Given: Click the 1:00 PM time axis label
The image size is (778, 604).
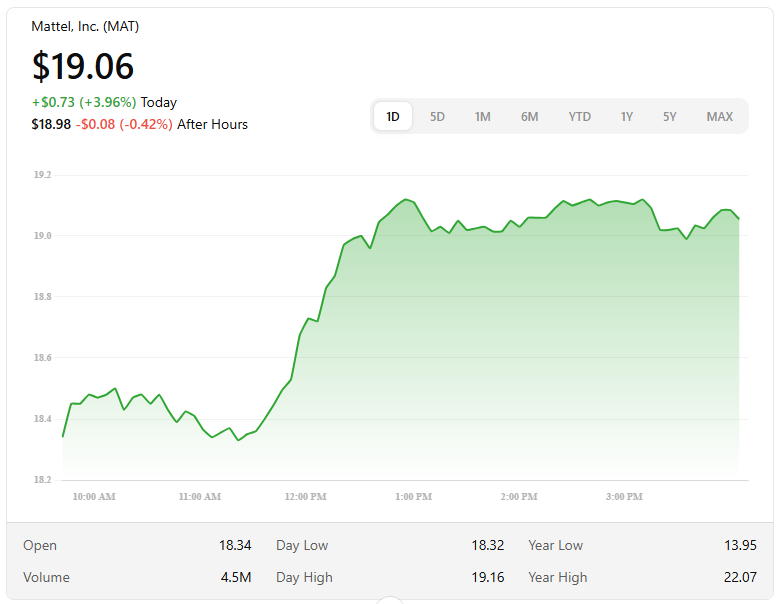Looking at the screenshot, I should [413, 497].
